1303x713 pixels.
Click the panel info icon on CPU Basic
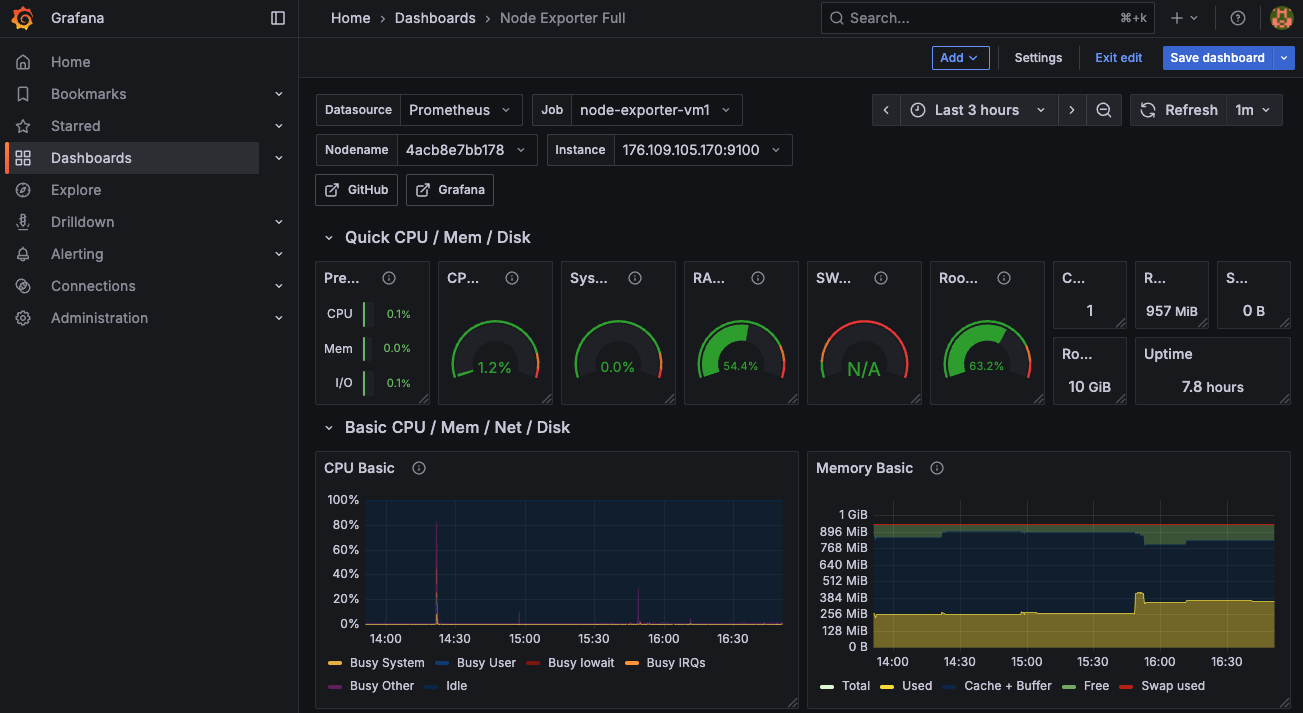click(x=418, y=467)
